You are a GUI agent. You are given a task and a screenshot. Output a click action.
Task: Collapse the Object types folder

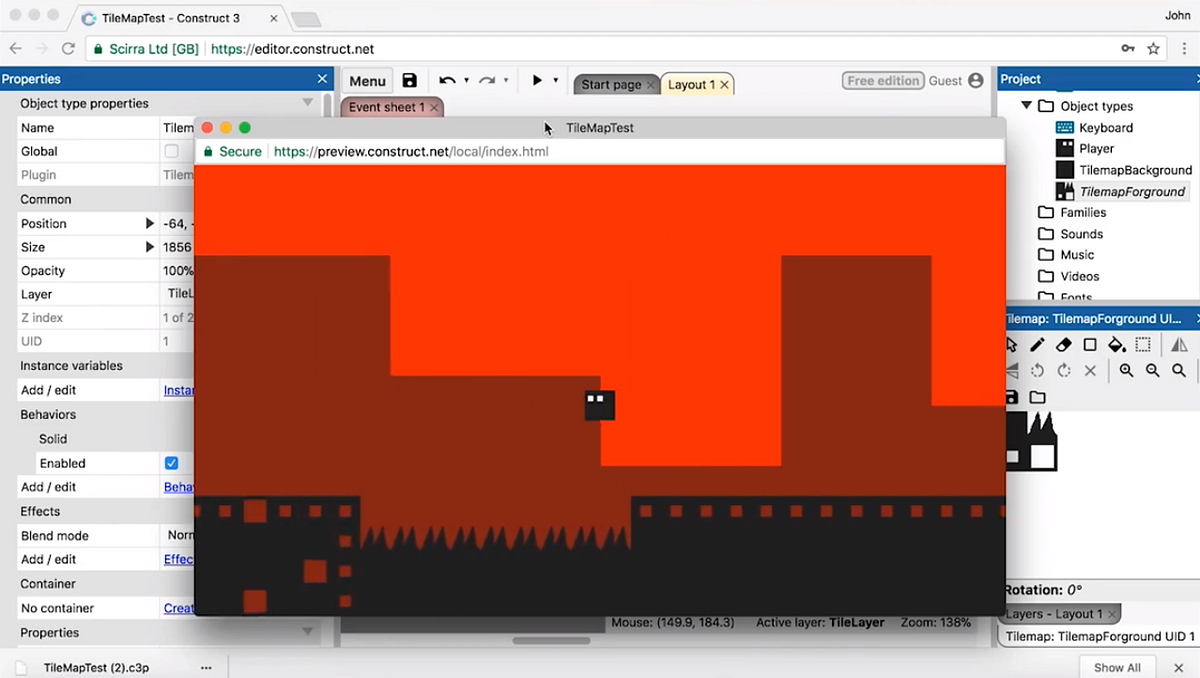(1026, 106)
